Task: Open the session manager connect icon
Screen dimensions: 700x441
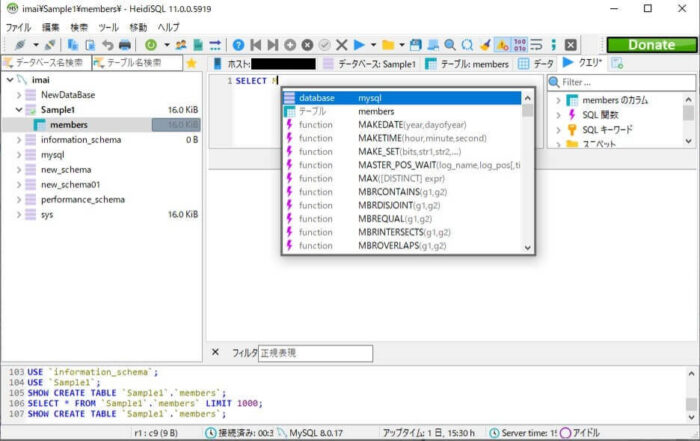Action: tap(20, 45)
